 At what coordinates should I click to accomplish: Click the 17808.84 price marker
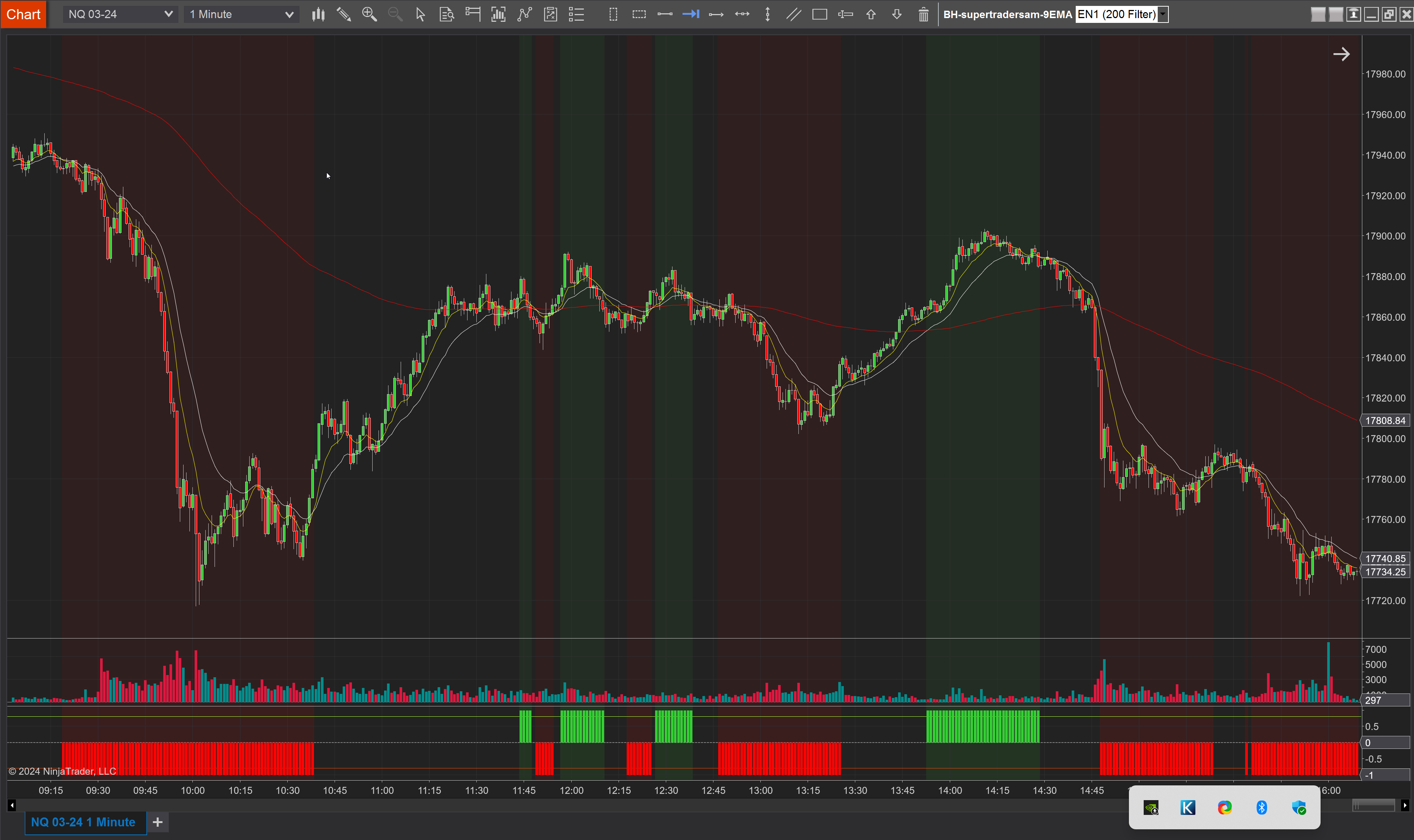[1385, 421]
